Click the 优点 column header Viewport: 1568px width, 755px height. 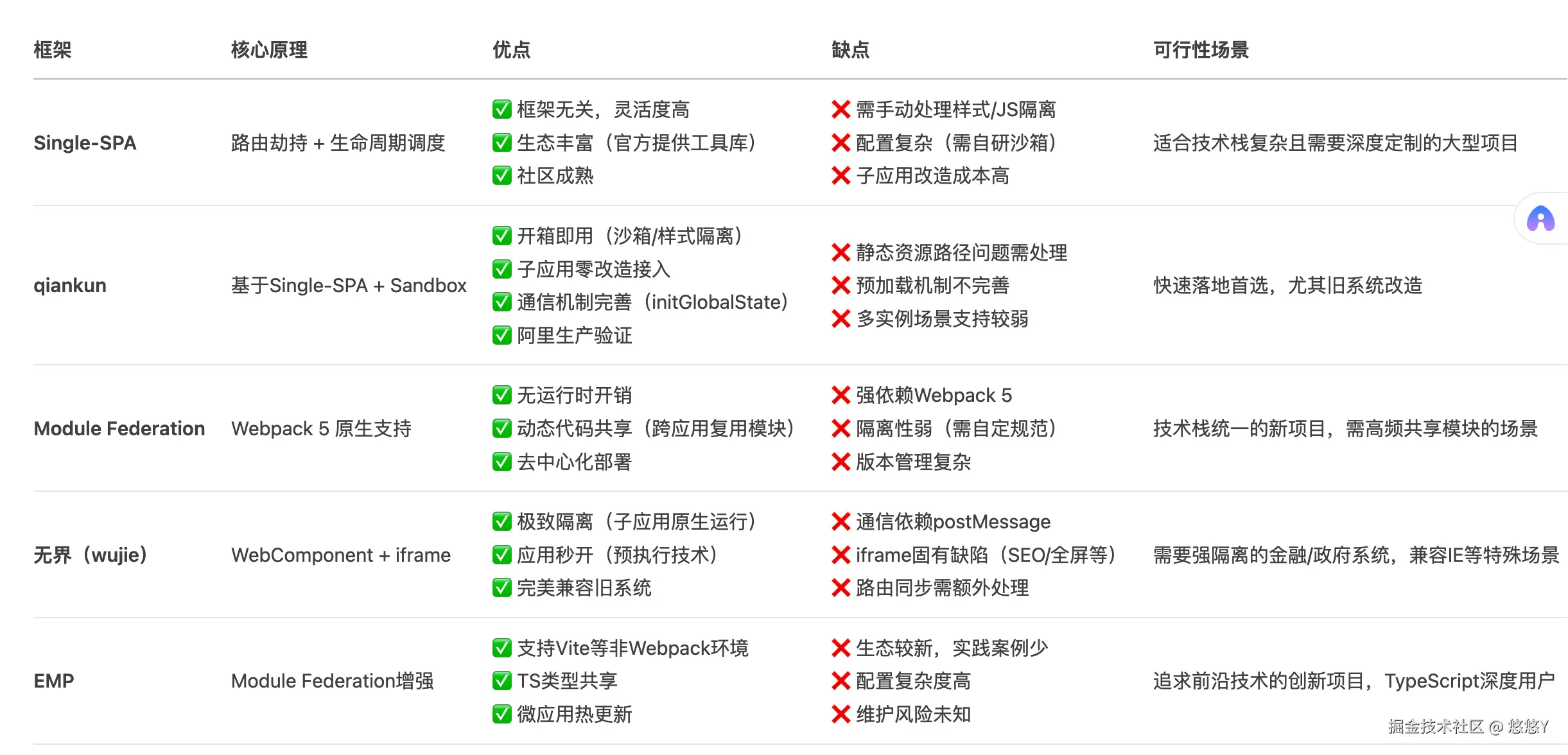[511, 49]
